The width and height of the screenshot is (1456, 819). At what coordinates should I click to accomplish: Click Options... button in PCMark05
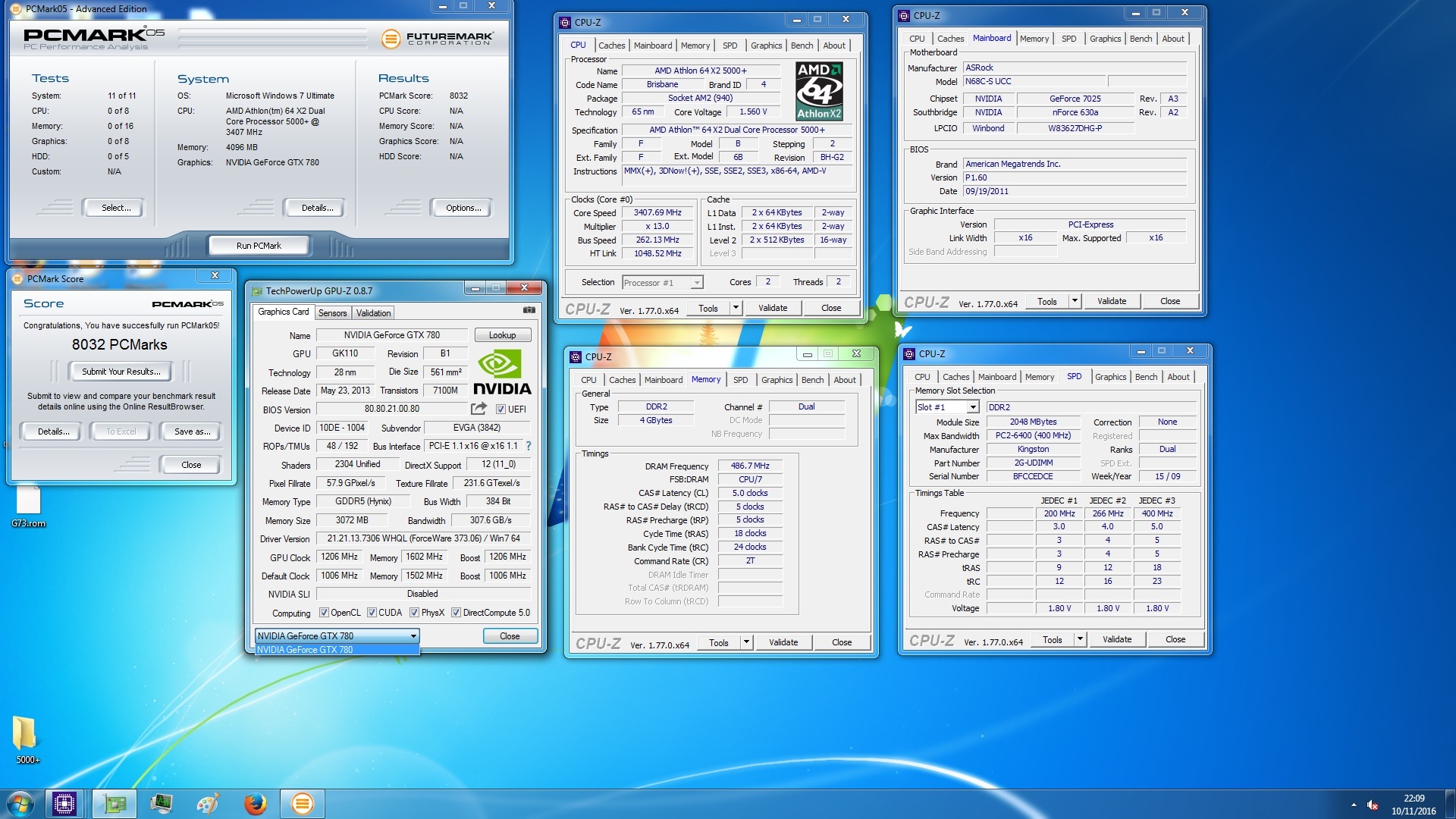tap(463, 208)
